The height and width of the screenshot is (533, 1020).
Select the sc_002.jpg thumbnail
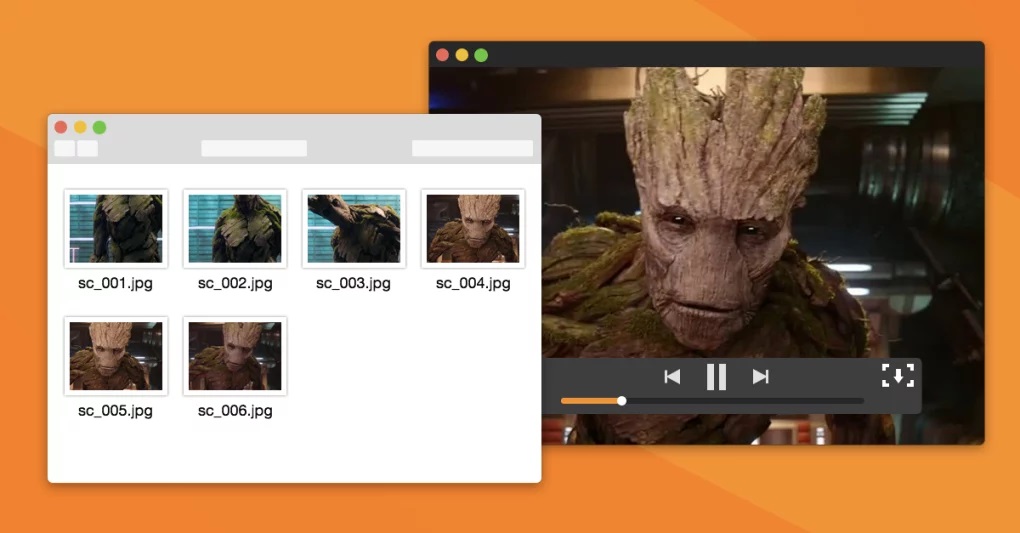235,228
